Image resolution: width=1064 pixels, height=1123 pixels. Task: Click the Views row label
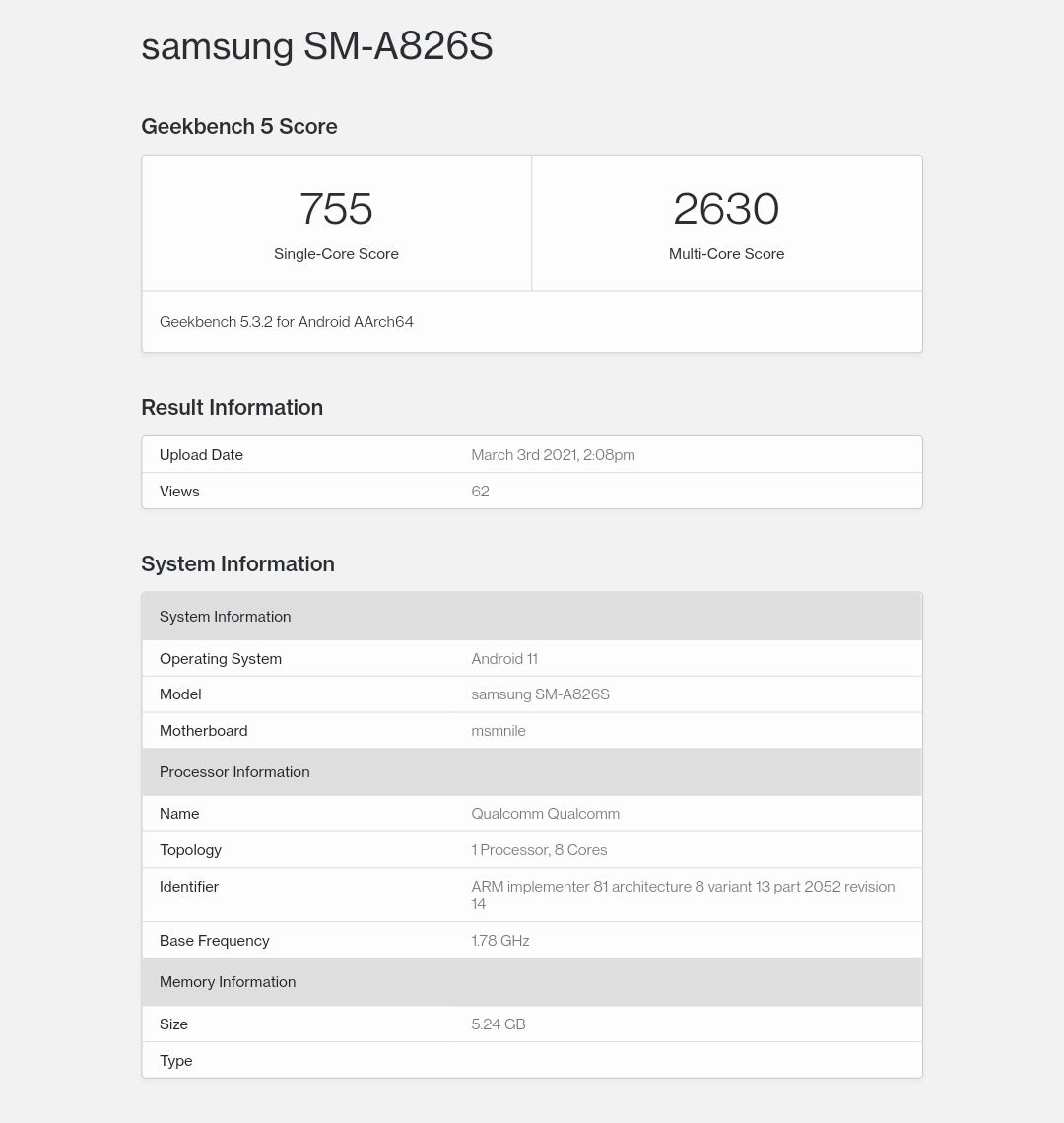pyautogui.click(x=179, y=492)
